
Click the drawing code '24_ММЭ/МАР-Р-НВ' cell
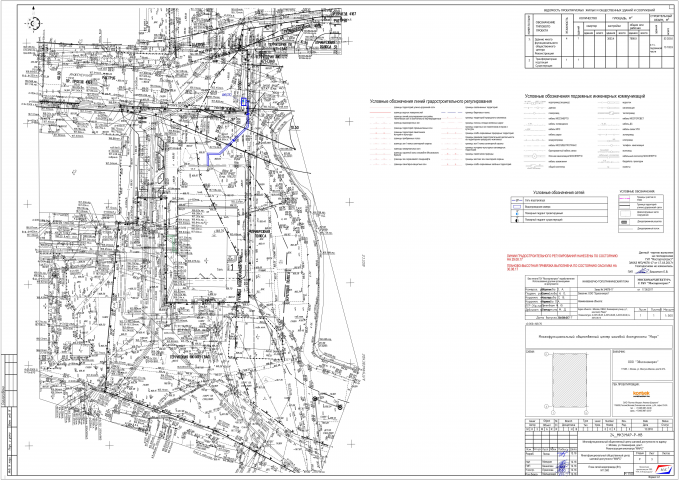coord(627,434)
